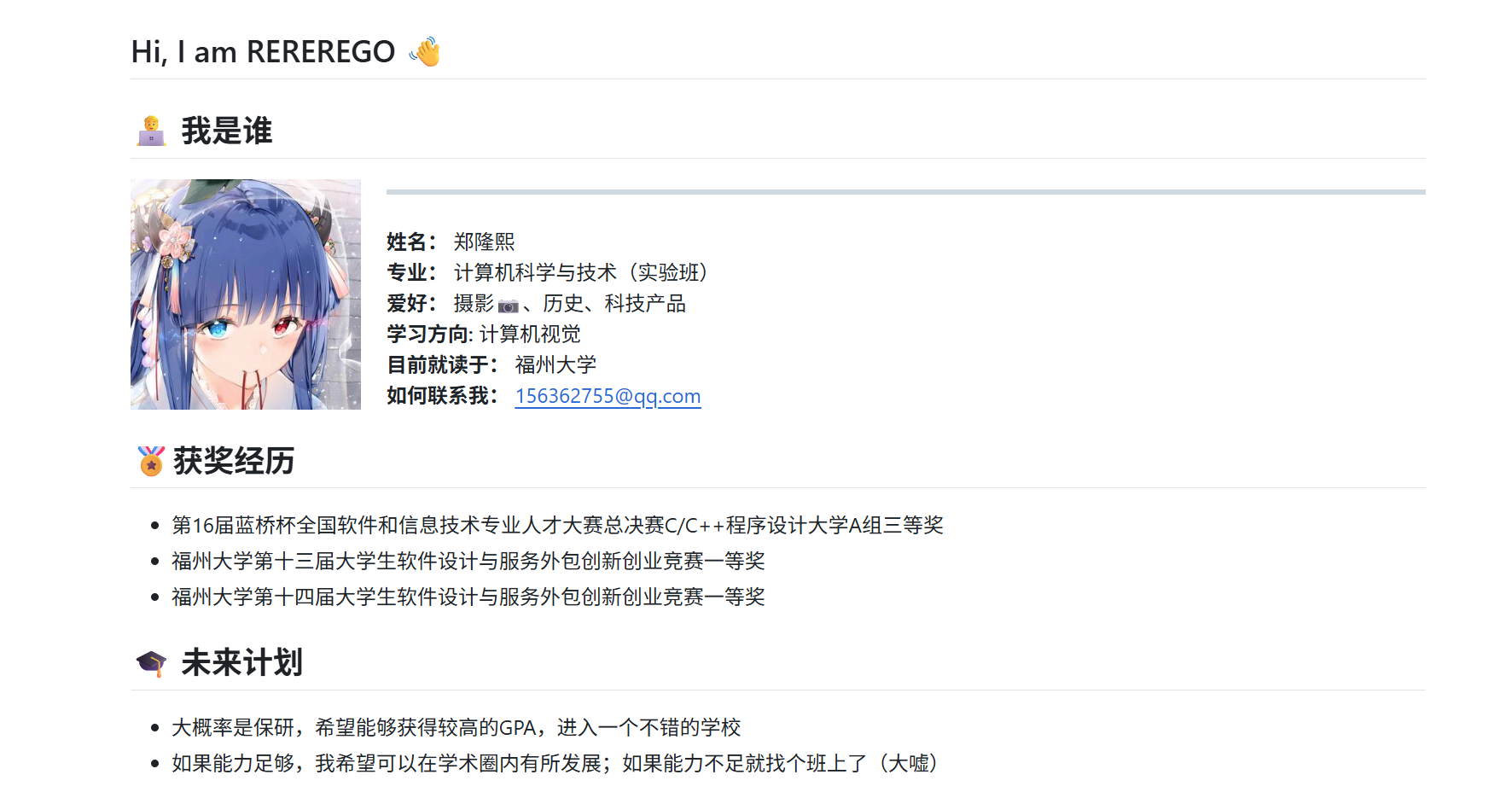Click the name 郑隆熙
This screenshot has width=1512, height=798.
coord(485,242)
